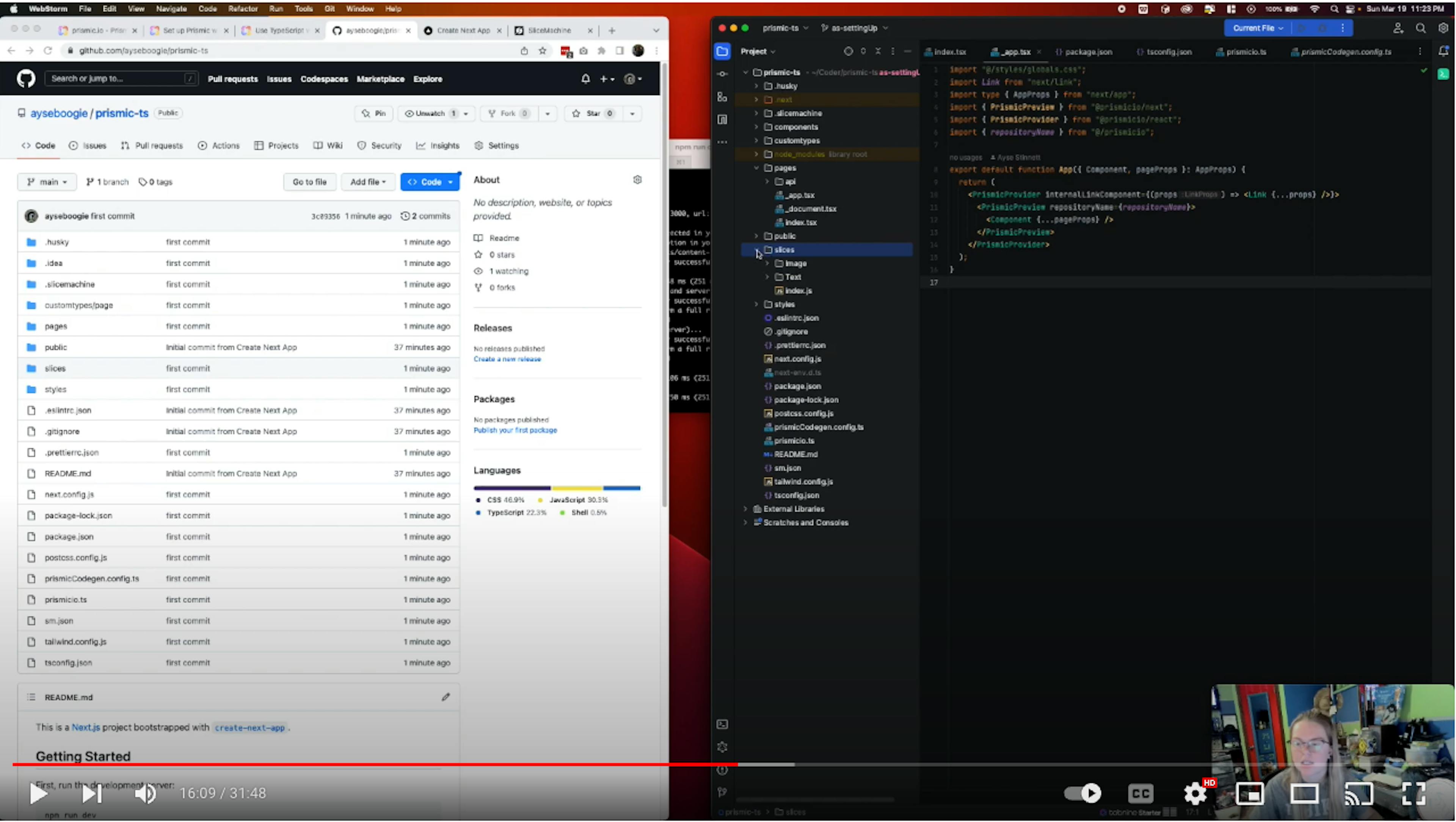This screenshot has height=822, width=1456.
Task: Click the create-next-app link in README
Action: pos(249,727)
